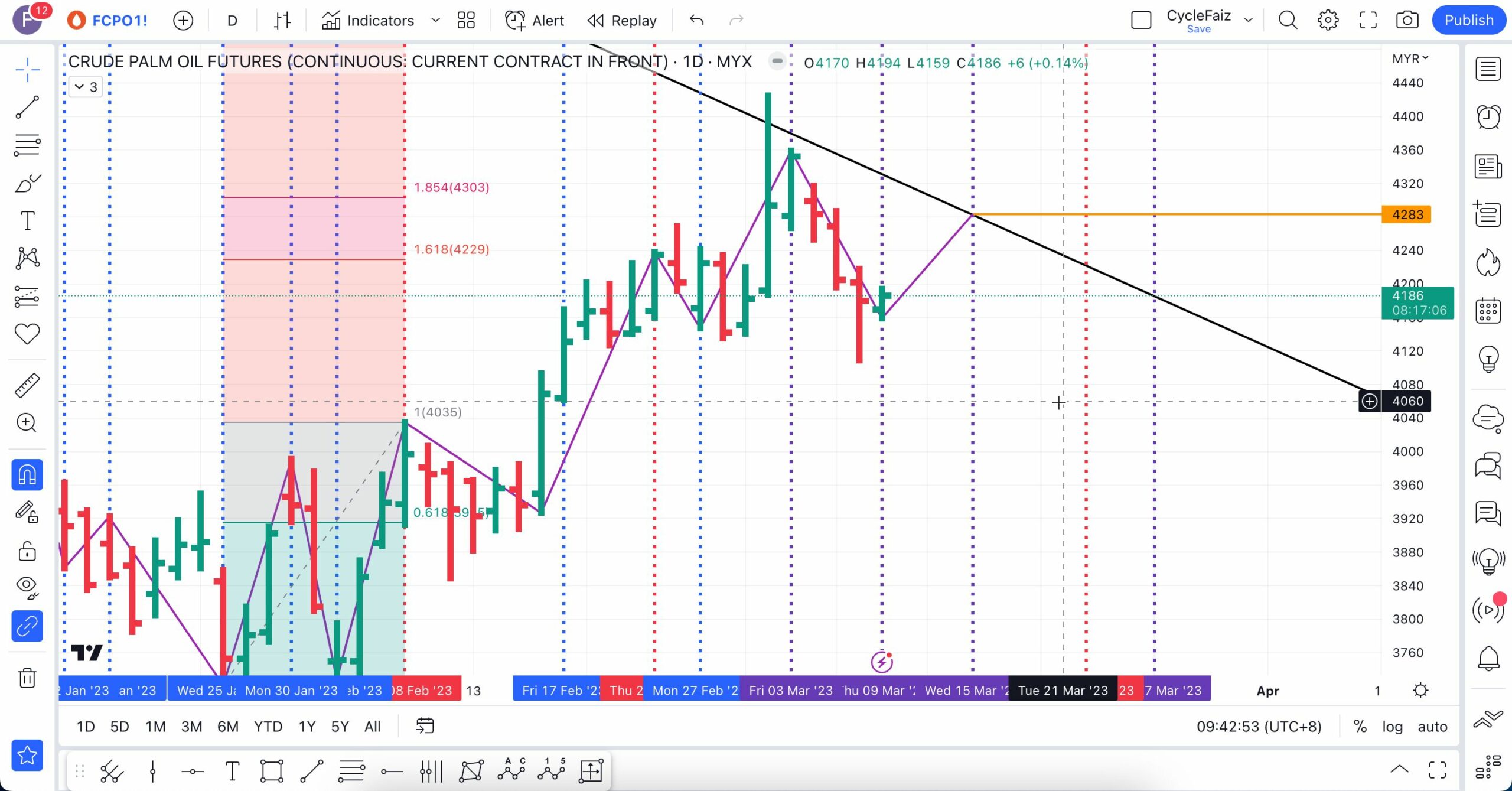This screenshot has height=791, width=1512.
Task: Open chart settings gear icon
Action: (x=1328, y=20)
